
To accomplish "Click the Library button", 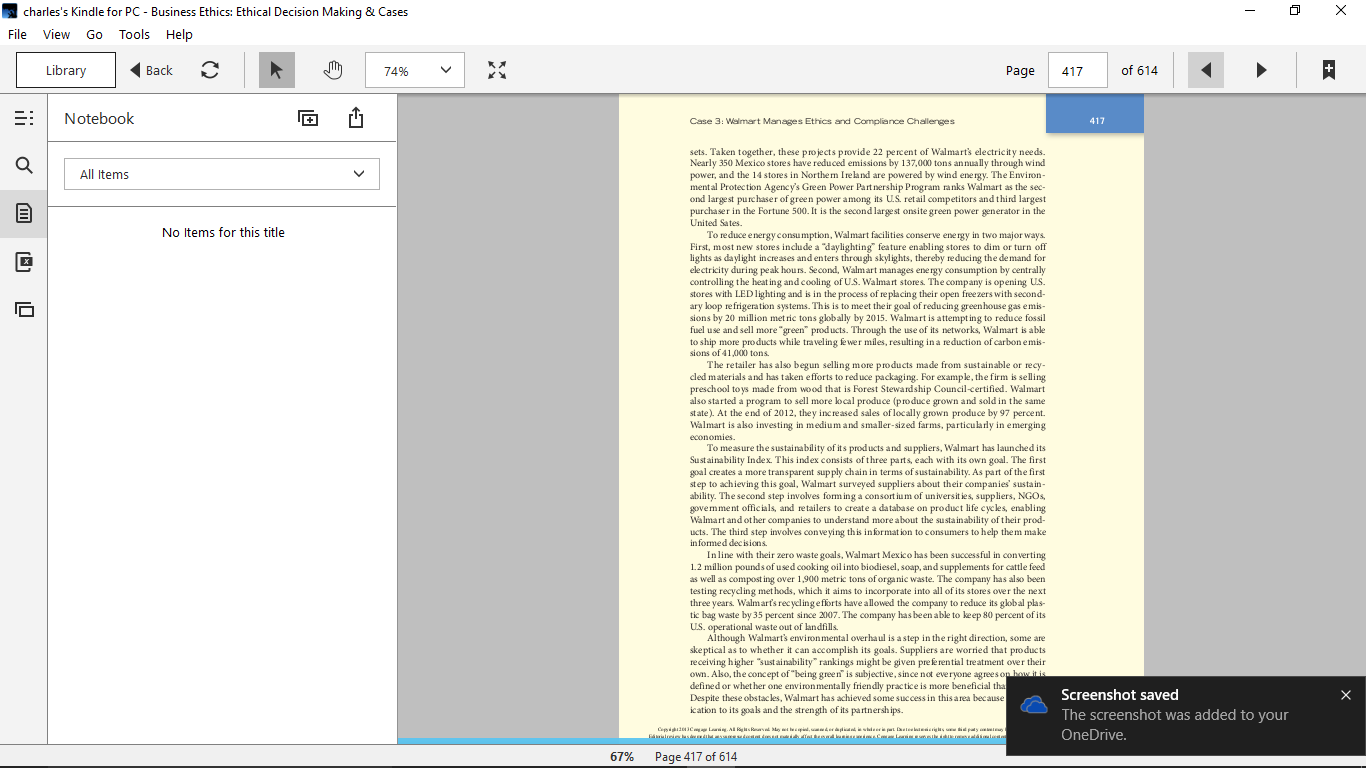I will click(x=66, y=70).
